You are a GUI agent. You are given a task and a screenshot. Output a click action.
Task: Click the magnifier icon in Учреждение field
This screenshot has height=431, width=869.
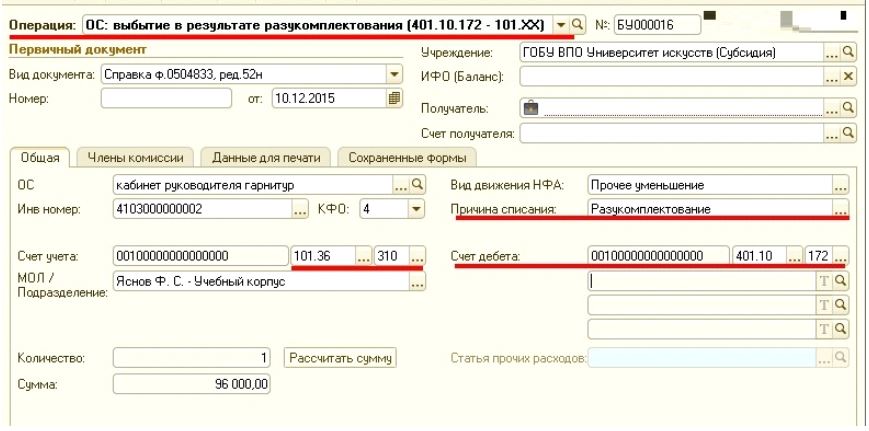coord(848,53)
